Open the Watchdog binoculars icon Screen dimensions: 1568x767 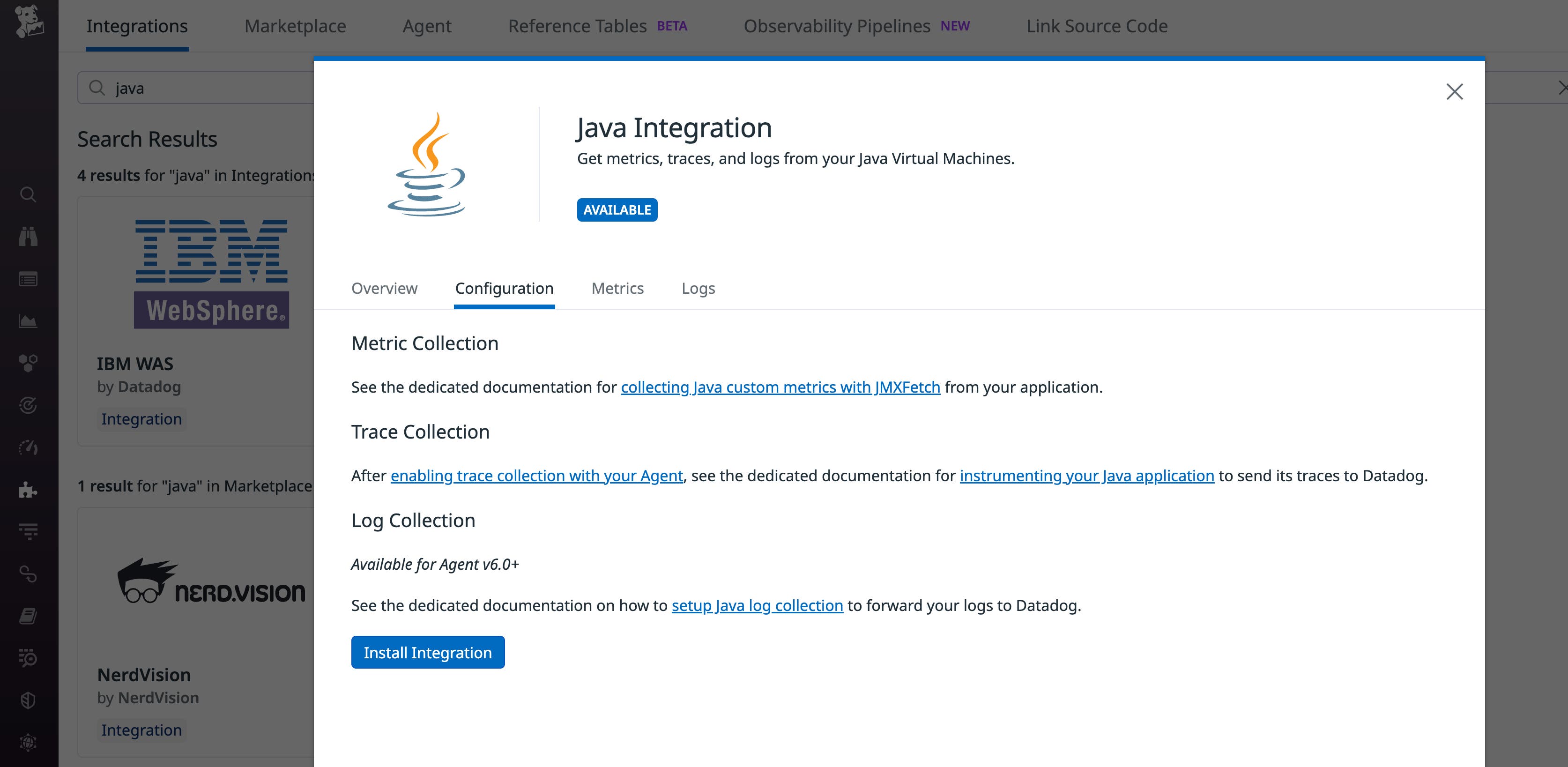click(29, 236)
